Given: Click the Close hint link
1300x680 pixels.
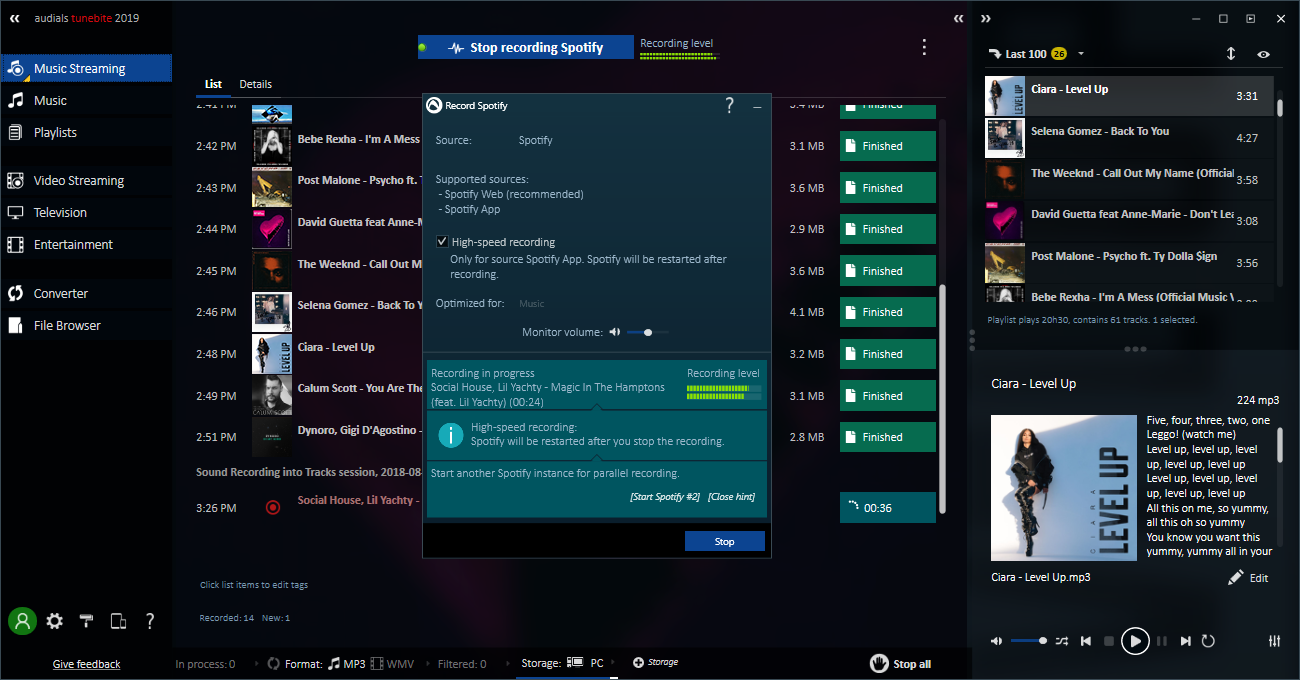Looking at the screenshot, I should coord(731,497).
